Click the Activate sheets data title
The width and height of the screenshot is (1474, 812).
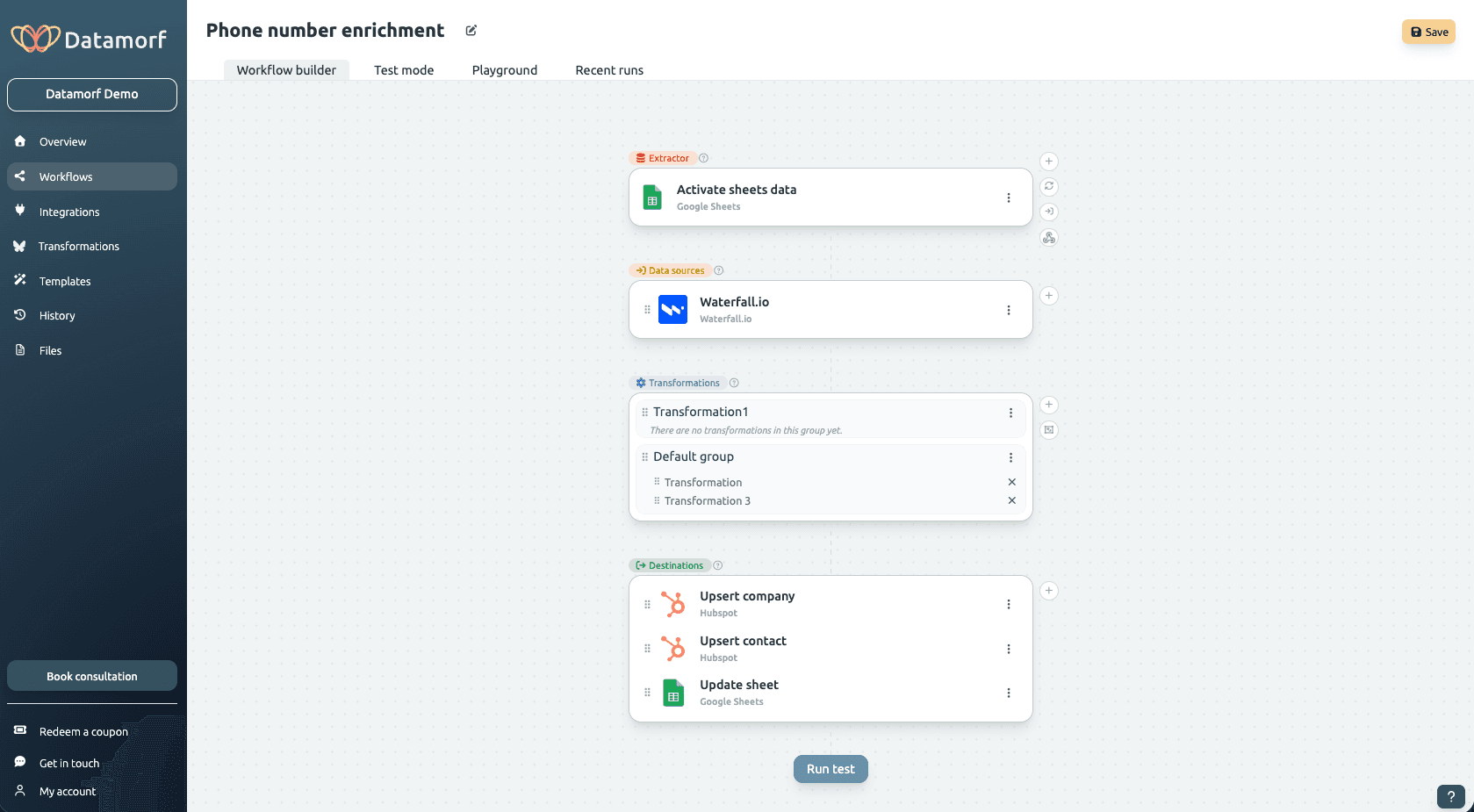coord(737,190)
